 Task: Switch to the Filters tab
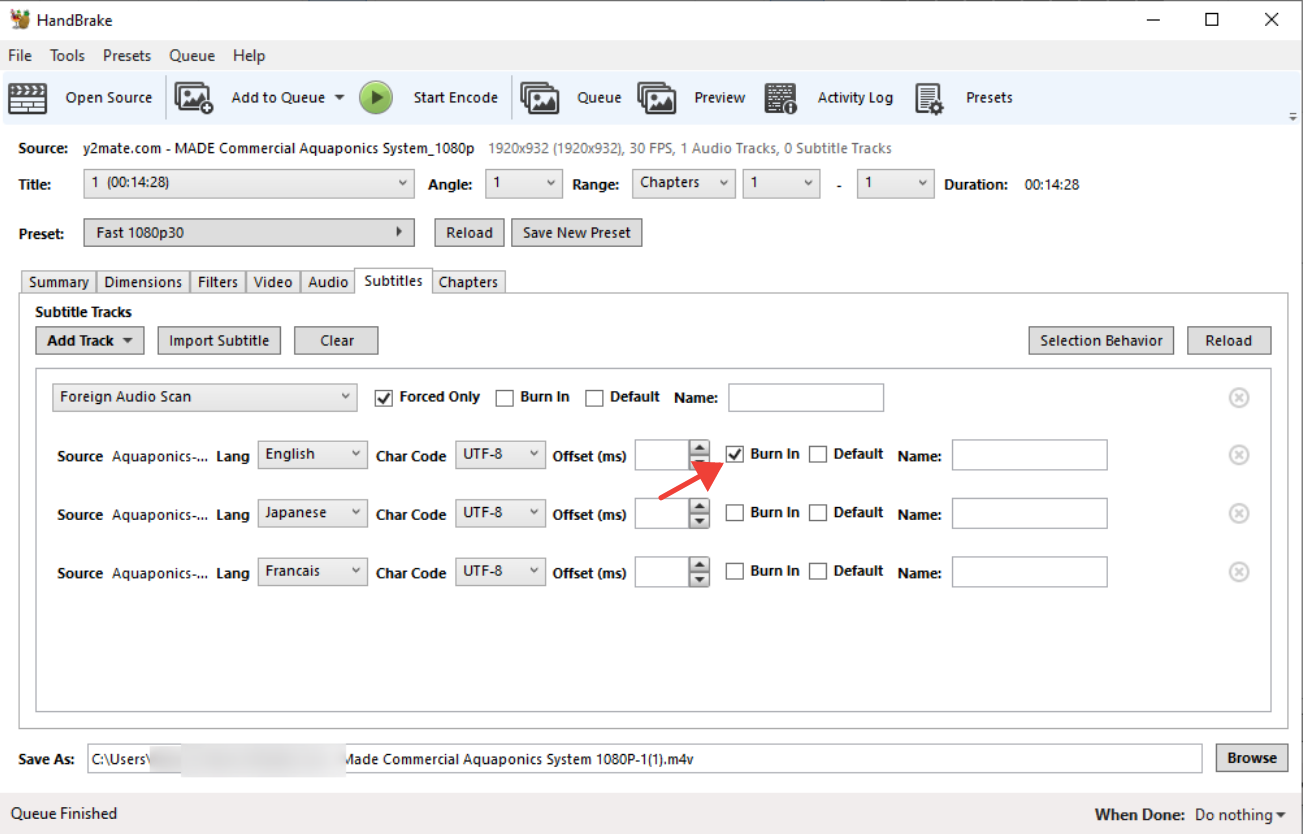point(218,283)
